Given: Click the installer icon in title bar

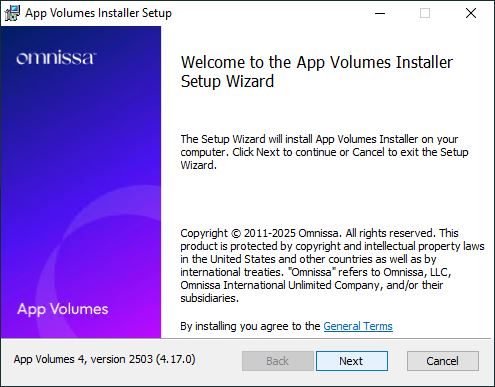Looking at the screenshot, I should tap(12, 13).
